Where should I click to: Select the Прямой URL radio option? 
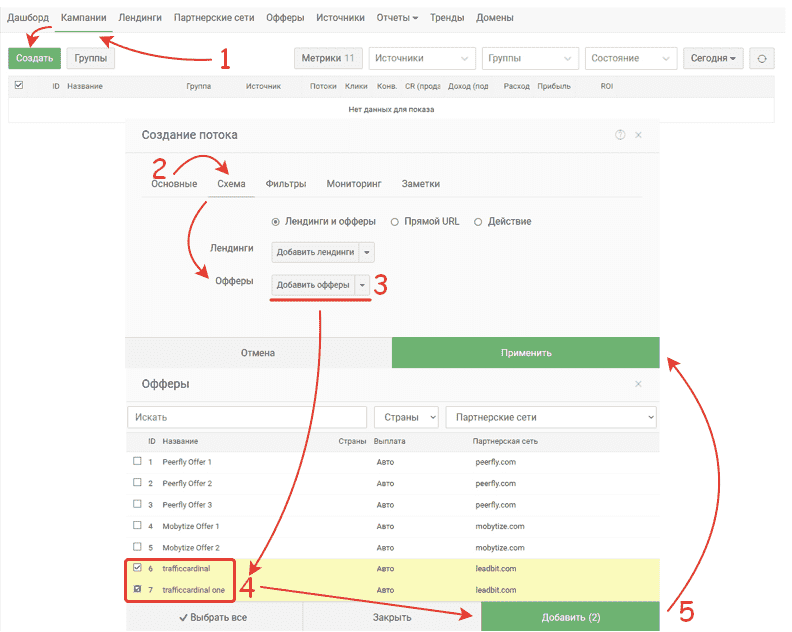pyautogui.click(x=395, y=221)
